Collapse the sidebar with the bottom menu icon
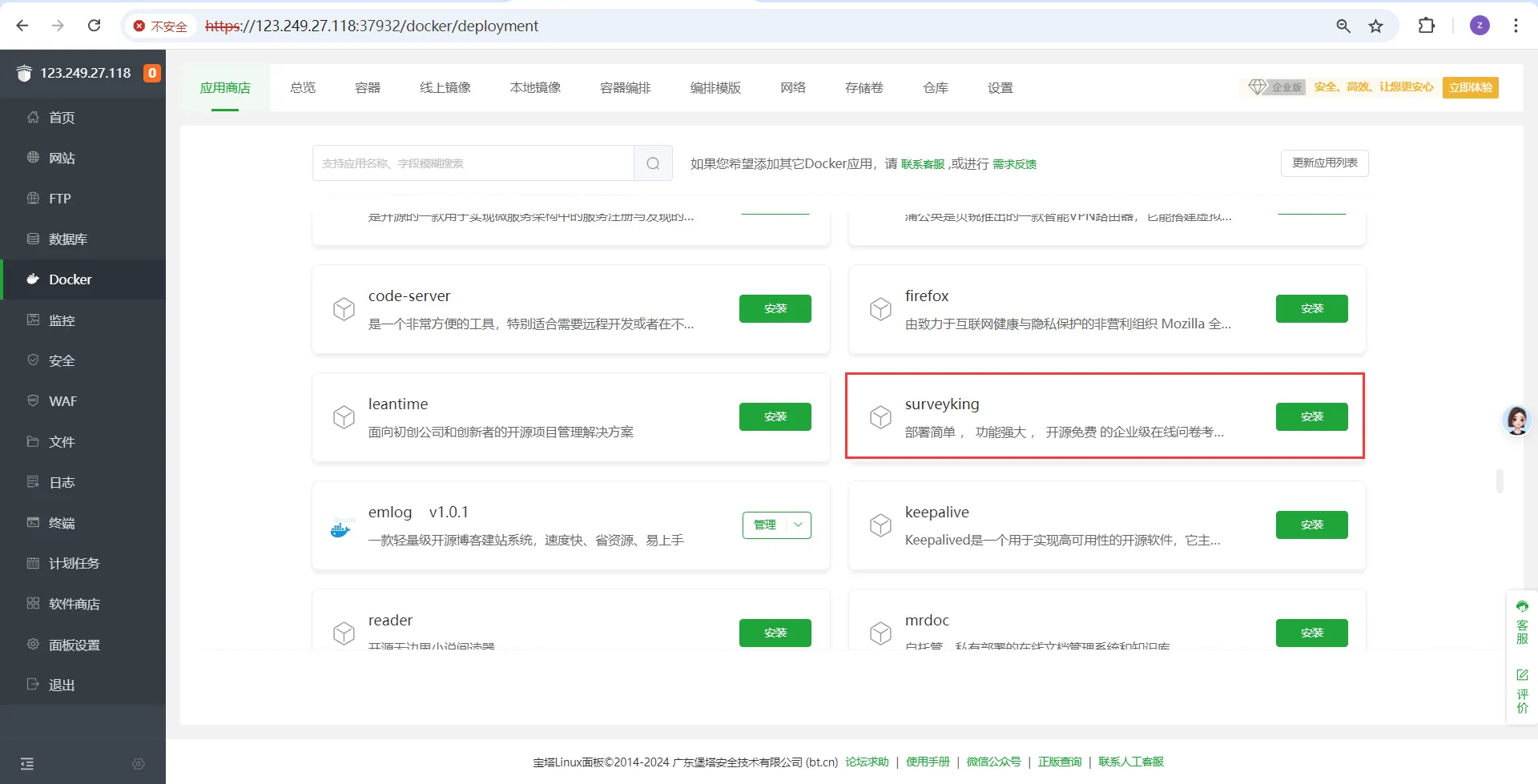Image resolution: width=1538 pixels, height=784 pixels. click(27, 764)
